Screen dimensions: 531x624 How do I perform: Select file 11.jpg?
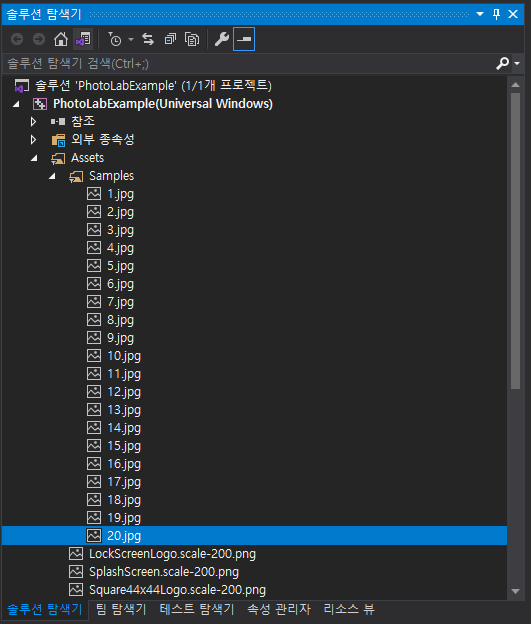point(124,374)
